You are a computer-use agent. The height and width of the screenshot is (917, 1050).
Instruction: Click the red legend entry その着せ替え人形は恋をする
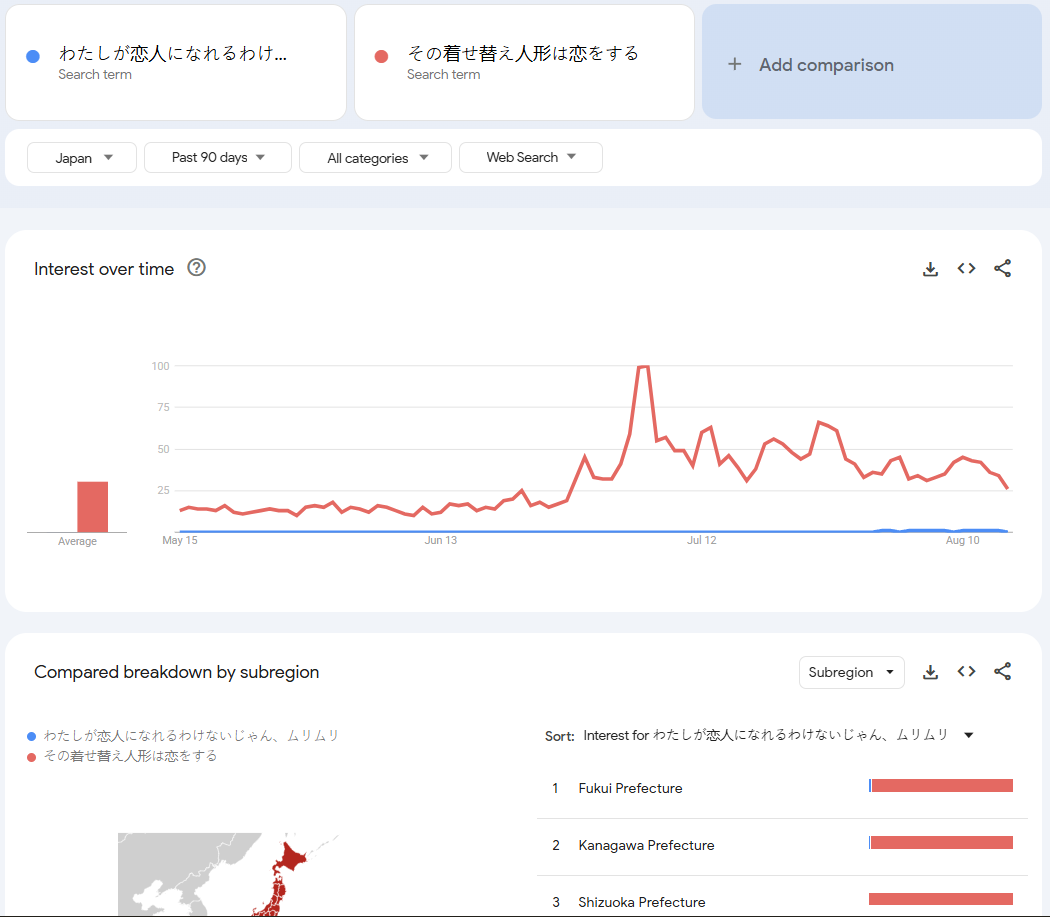(x=122, y=756)
